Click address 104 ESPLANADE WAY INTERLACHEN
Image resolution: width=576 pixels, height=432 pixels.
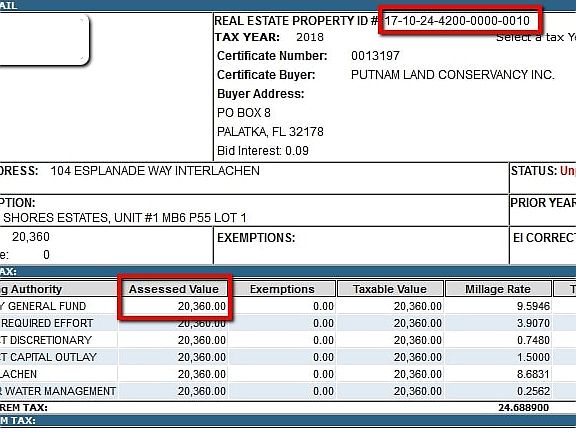point(155,171)
